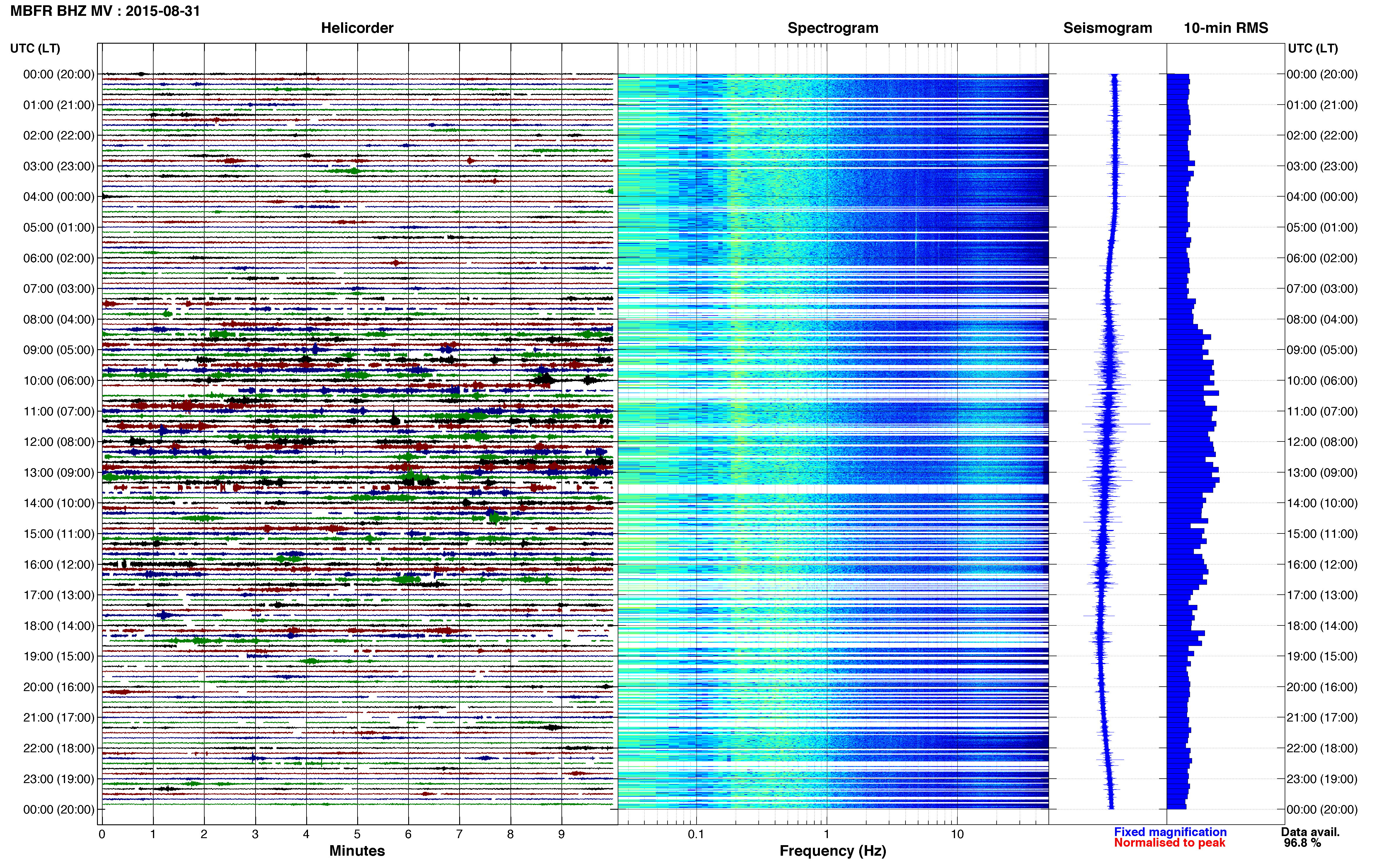Click the '20:00 (16:00)' label on the Helicorder axis

[x=59, y=687]
